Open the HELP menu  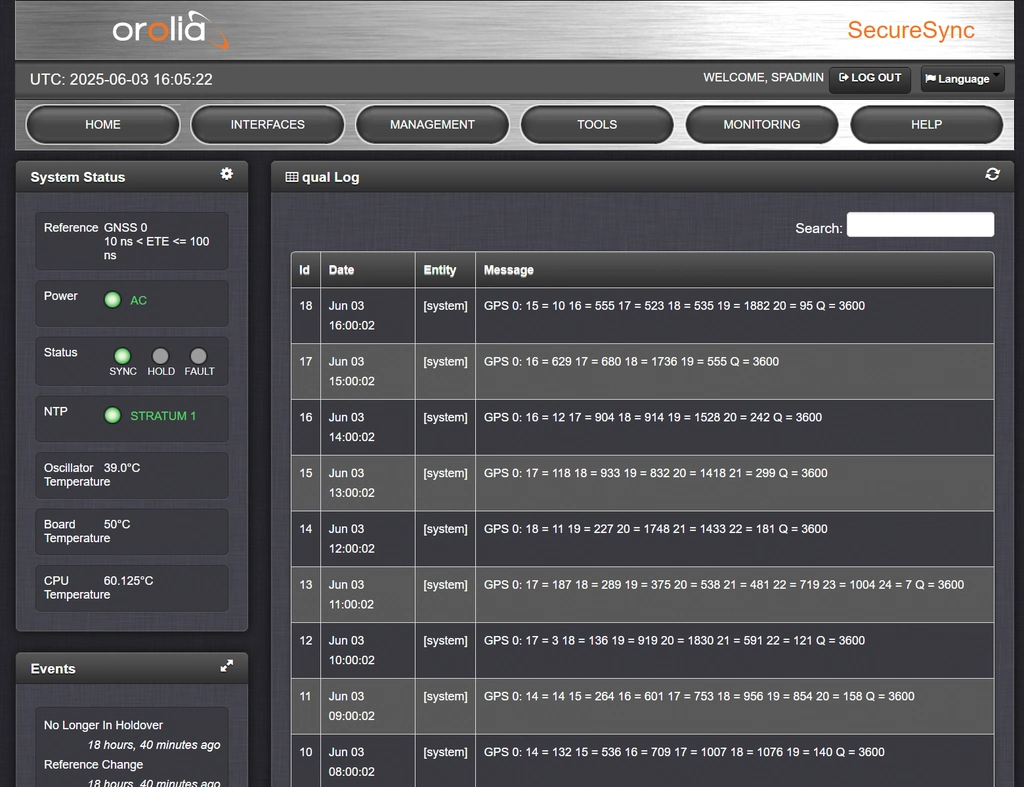[926, 124]
